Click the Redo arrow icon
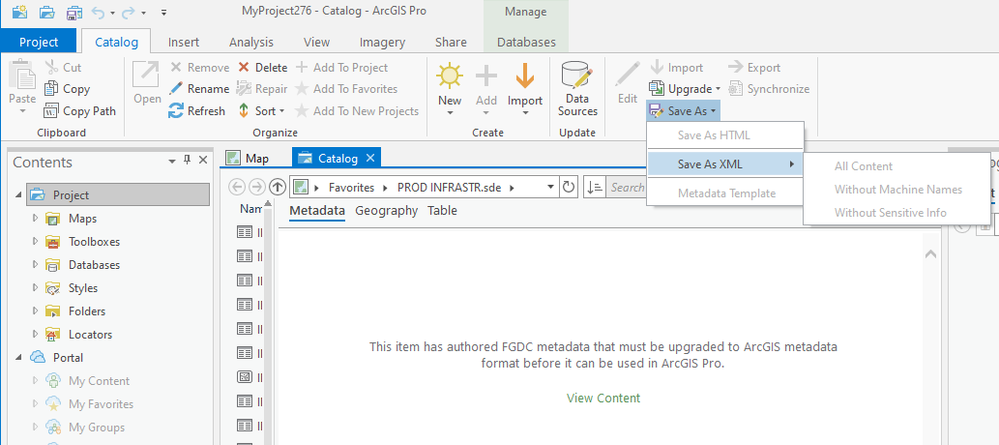This screenshot has height=445, width=999. [128, 11]
